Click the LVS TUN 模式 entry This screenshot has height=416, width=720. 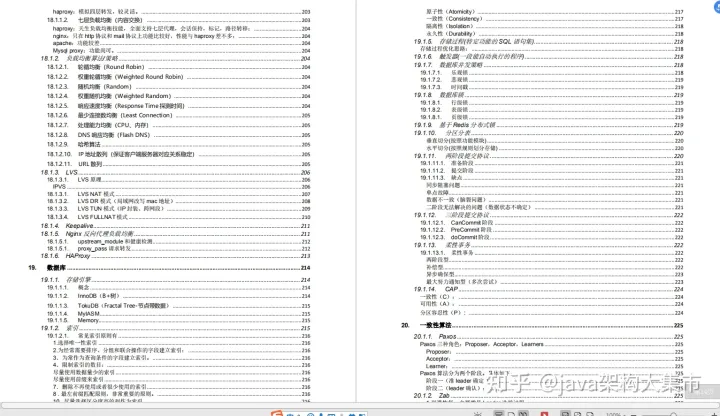pos(179,208)
